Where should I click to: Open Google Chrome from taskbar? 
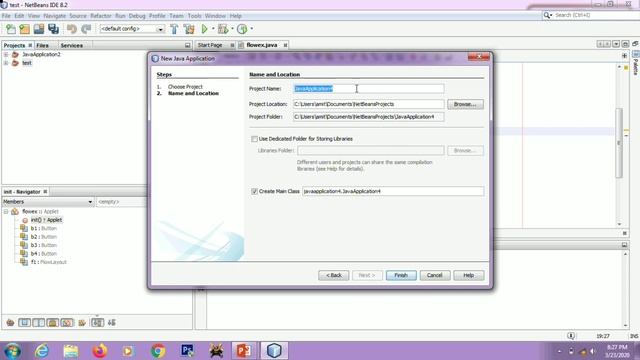pyautogui.click(x=158, y=351)
